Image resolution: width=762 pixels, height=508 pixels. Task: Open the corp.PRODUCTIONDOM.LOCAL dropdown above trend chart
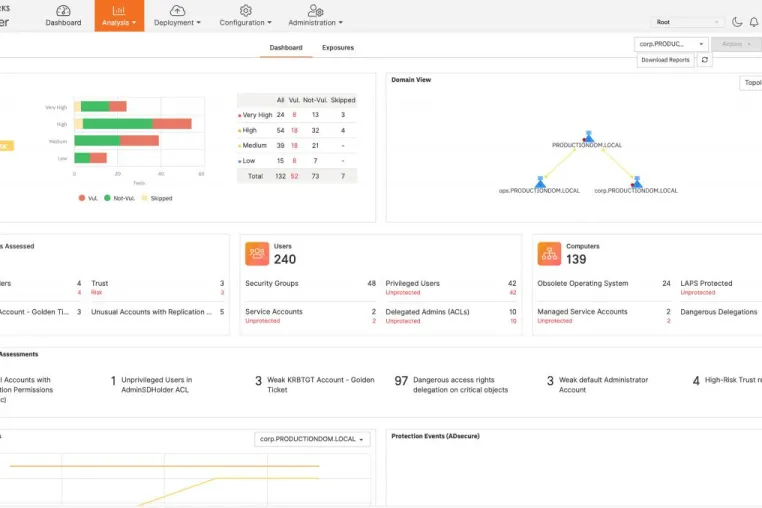[x=312, y=439]
